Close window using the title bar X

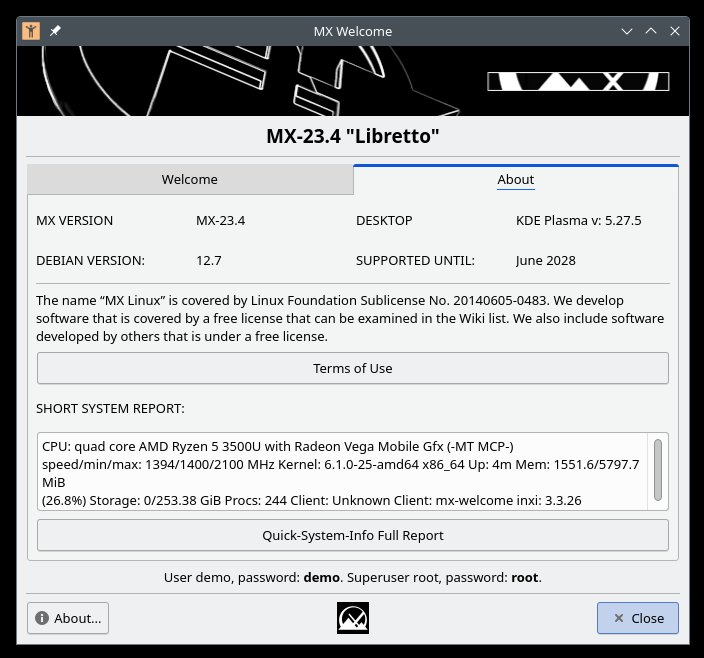tap(675, 31)
